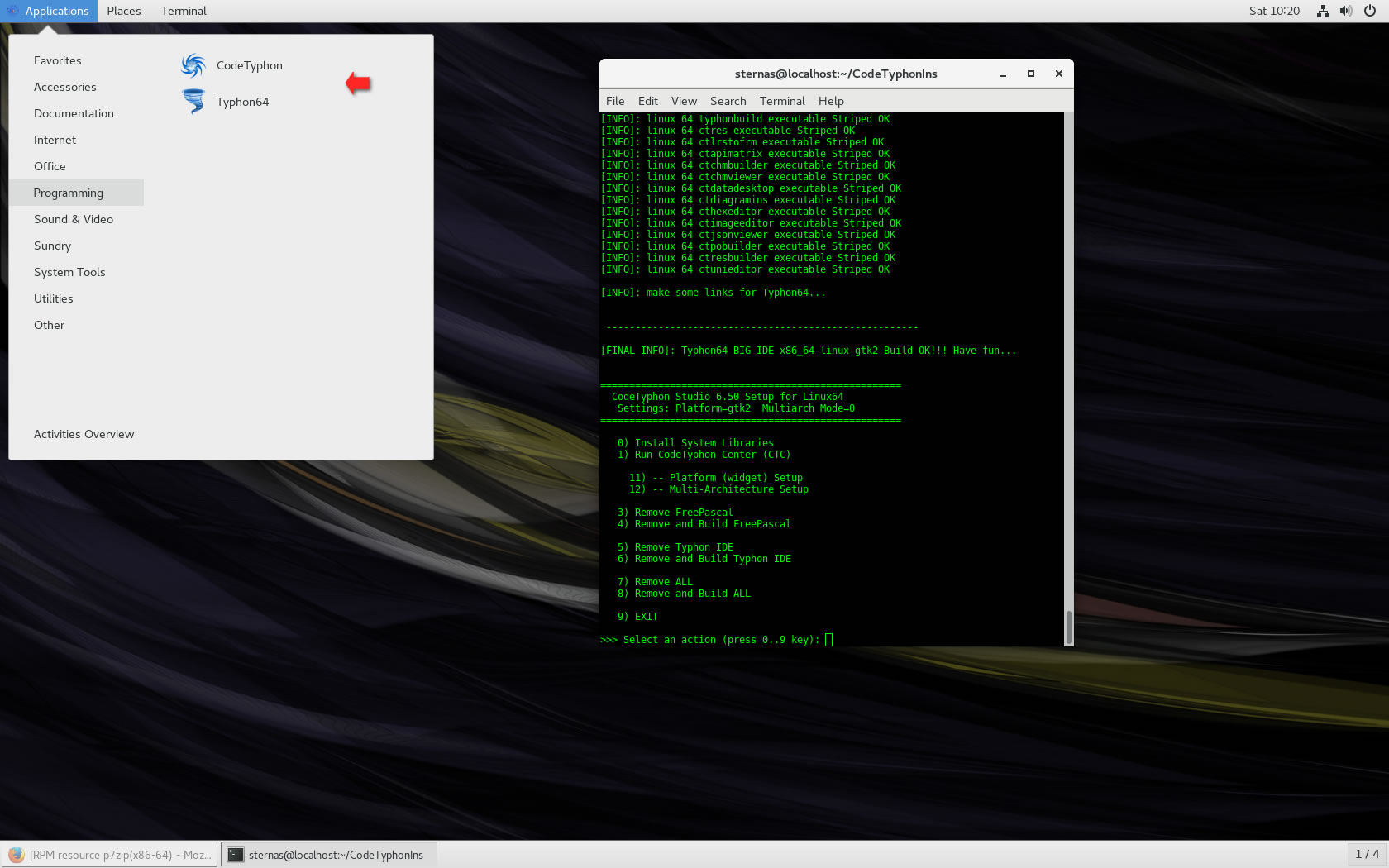Screen dimensions: 1389x868
Task: Minimize the terminal window
Action: pyautogui.click(x=1003, y=74)
